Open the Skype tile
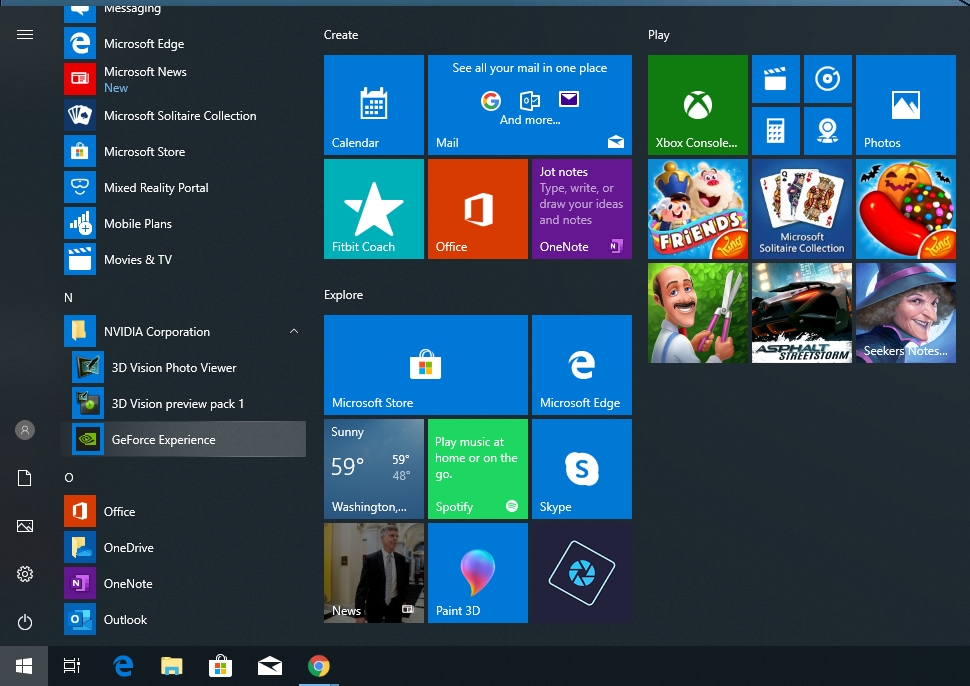This screenshot has height=686, width=970. click(x=582, y=469)
